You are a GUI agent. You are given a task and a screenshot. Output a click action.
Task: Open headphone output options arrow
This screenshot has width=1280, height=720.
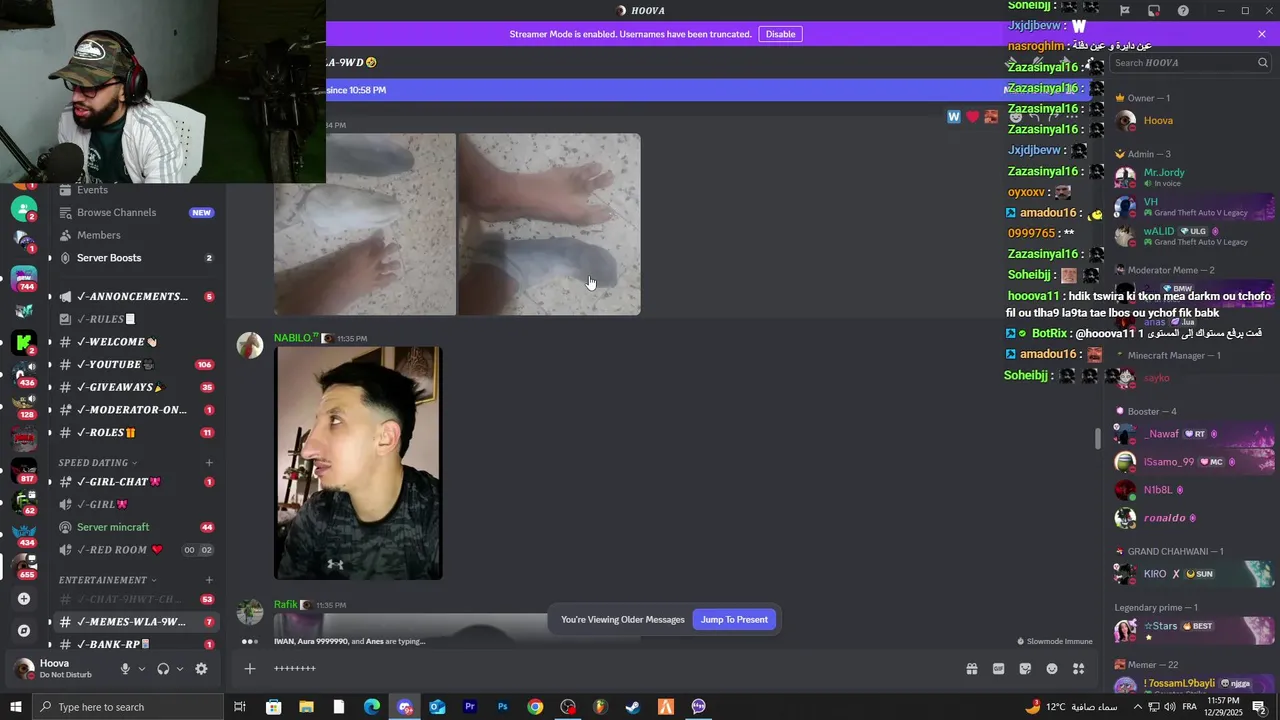[180, 669]
